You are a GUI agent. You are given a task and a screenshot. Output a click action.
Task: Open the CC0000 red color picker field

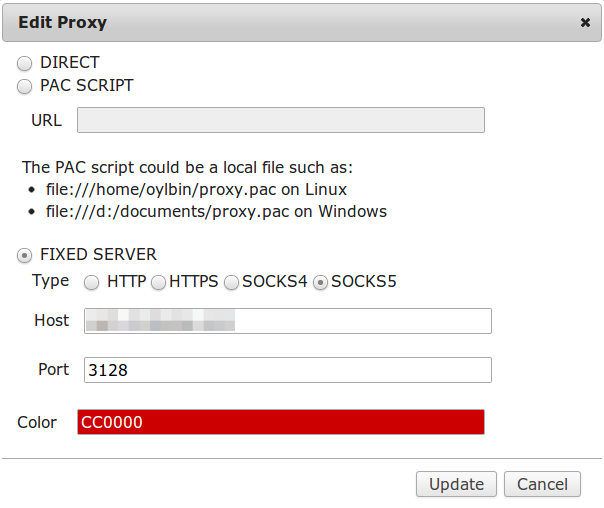281,422
